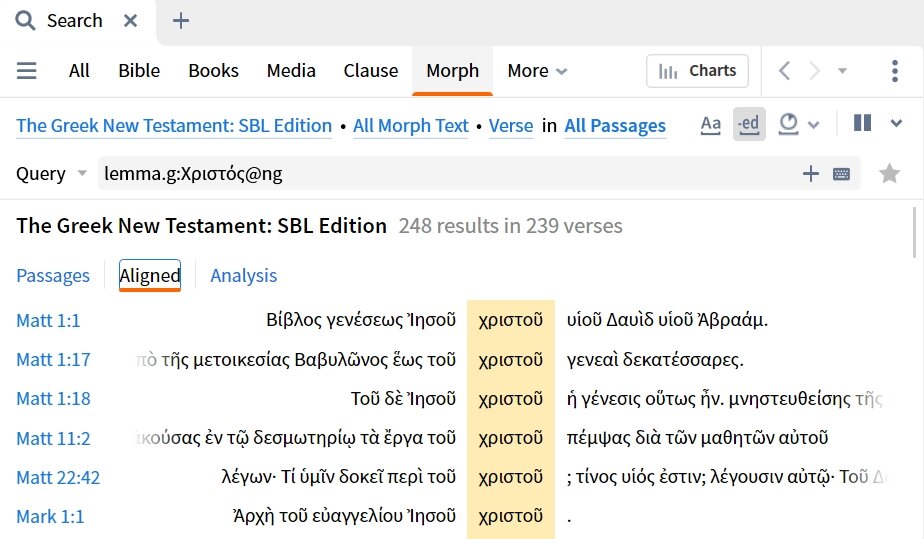Click the text 'Βίβλος γενέσεως Ἰησοῦ'
Viewport: 924px width, 539px height.
[x=361, y=320]
